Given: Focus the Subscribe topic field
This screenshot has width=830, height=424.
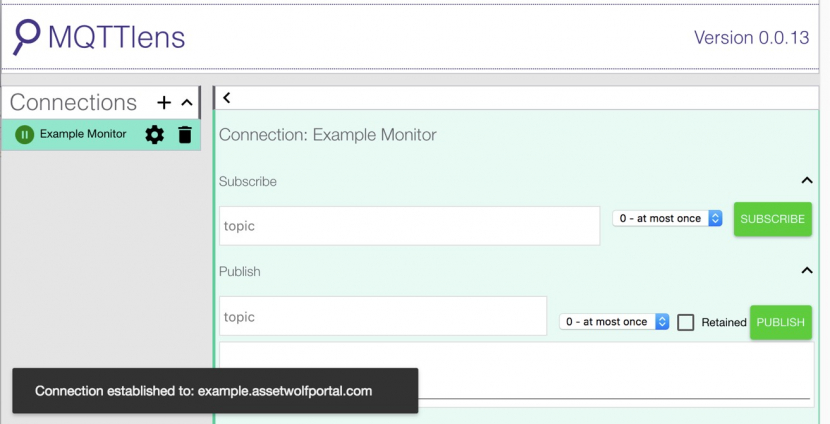Looking at the screenshot, I should (x=409, y=226).
